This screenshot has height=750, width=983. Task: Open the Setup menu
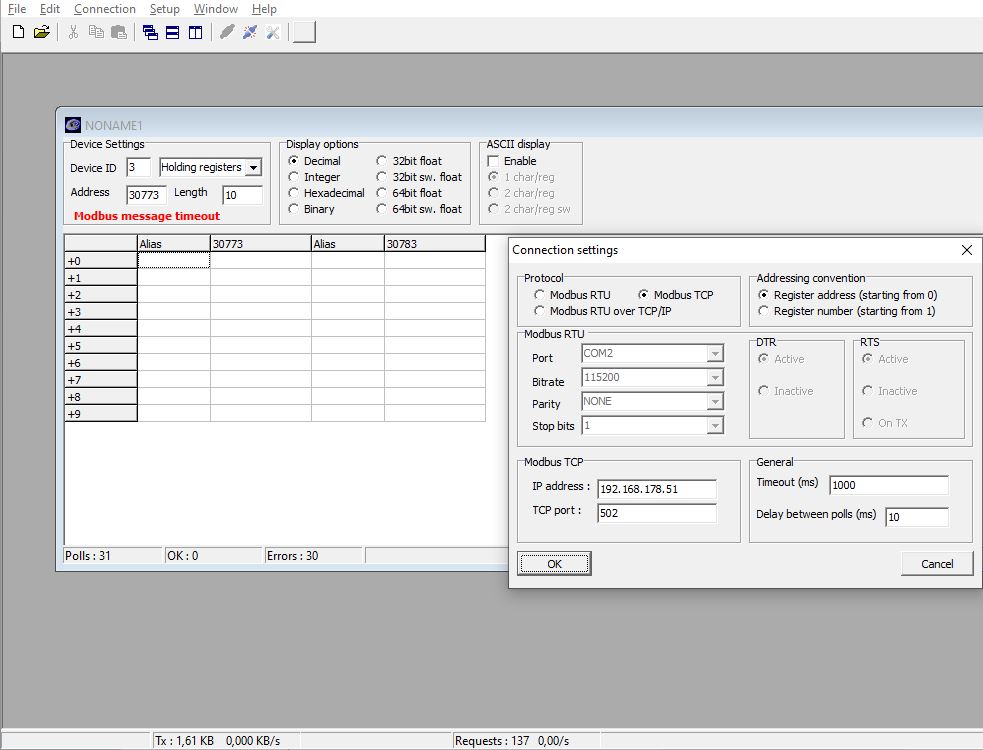pos(164,9)
